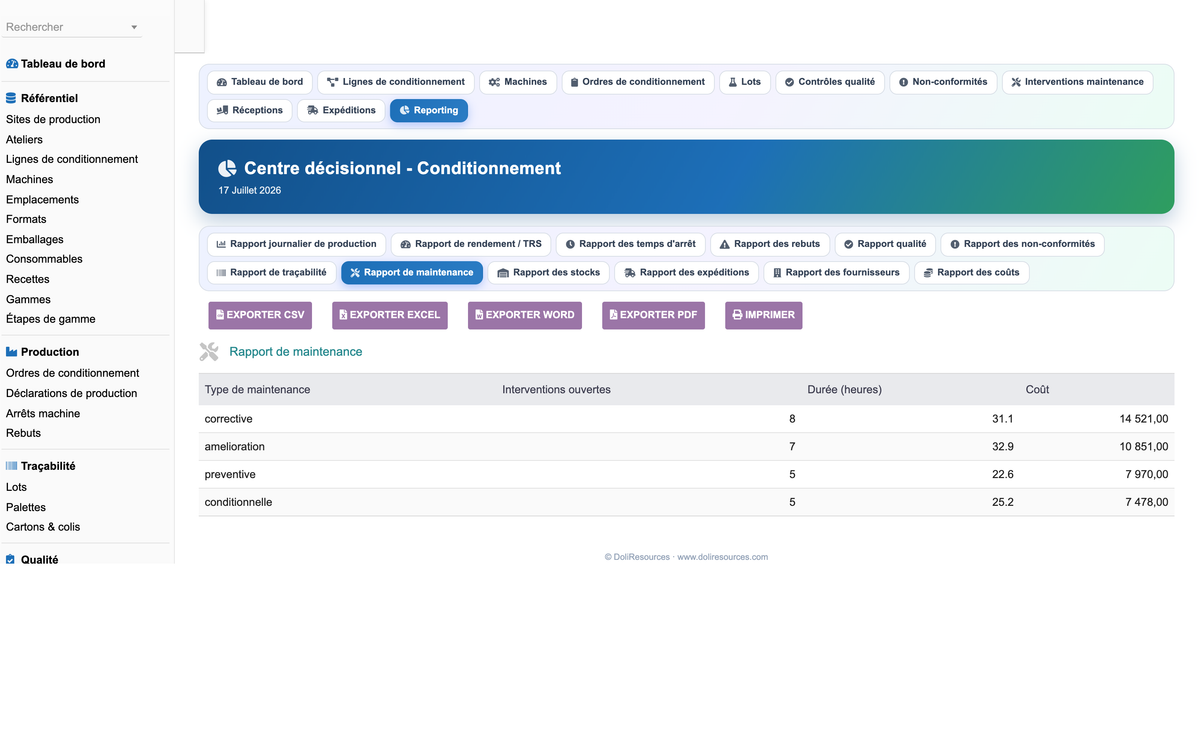Viewport: 1200px width, 743px height.
Task: Open sidebar Lots link under Traçabilité
Action: (x=17, y=487)
